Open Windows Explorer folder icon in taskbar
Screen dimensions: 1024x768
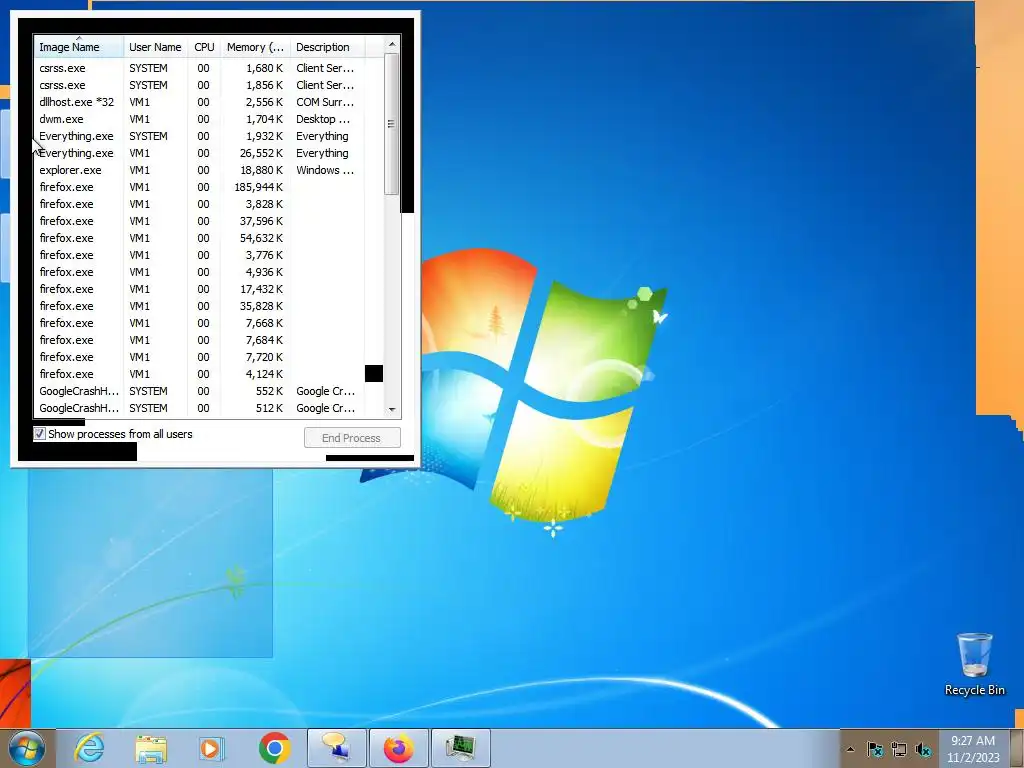[x=151, y=748]
